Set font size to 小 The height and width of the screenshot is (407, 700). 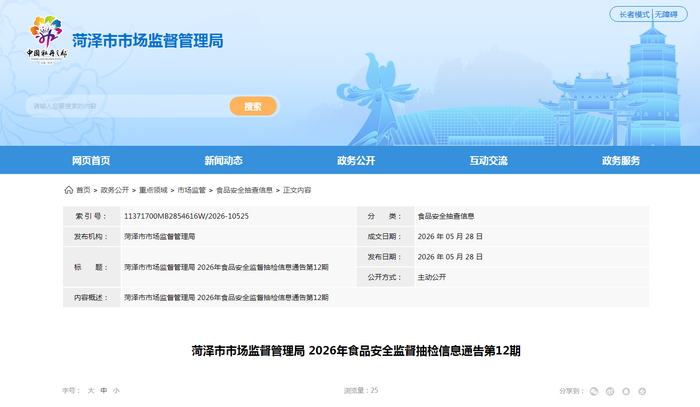coord(116,390)
